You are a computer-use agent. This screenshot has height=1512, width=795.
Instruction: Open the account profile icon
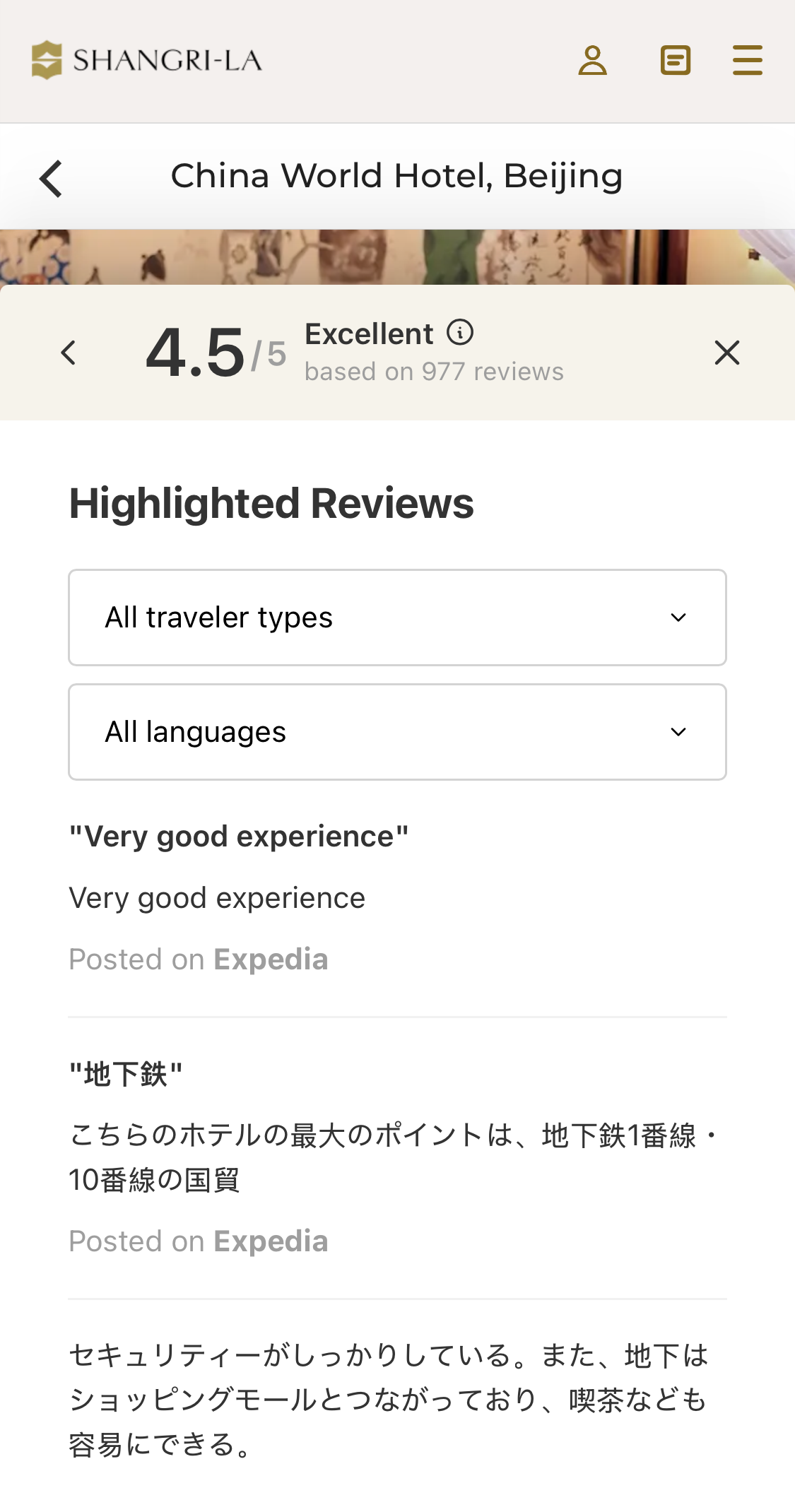coord(594,61)
